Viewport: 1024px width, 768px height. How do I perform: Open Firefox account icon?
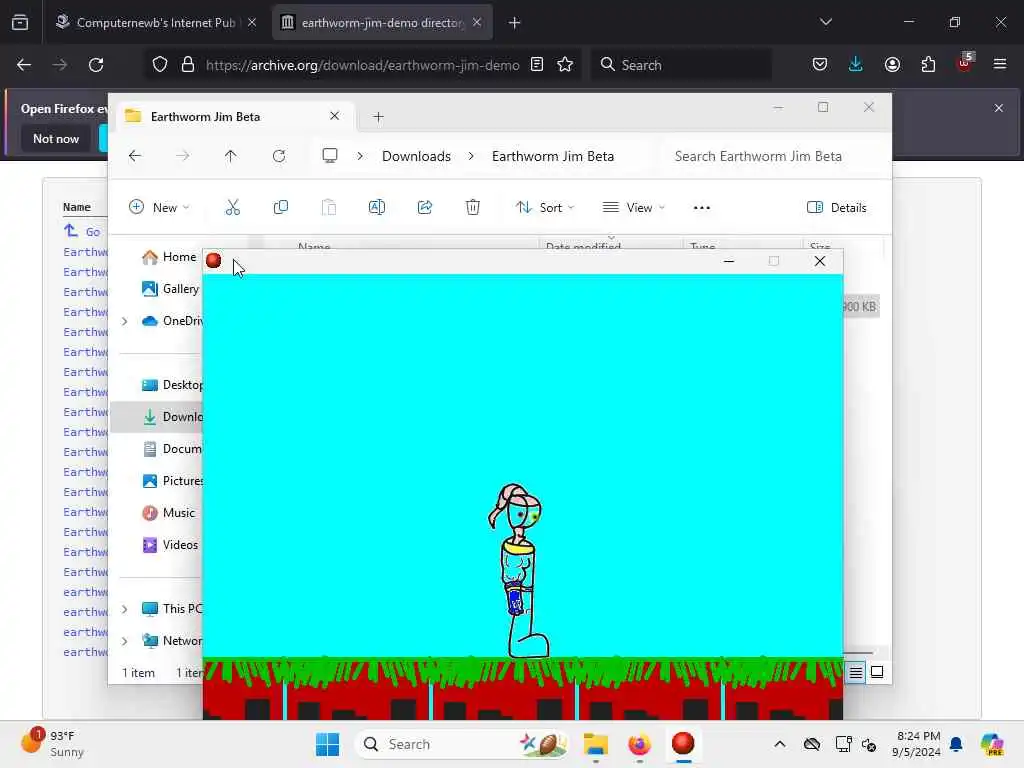tap(892, 65)
